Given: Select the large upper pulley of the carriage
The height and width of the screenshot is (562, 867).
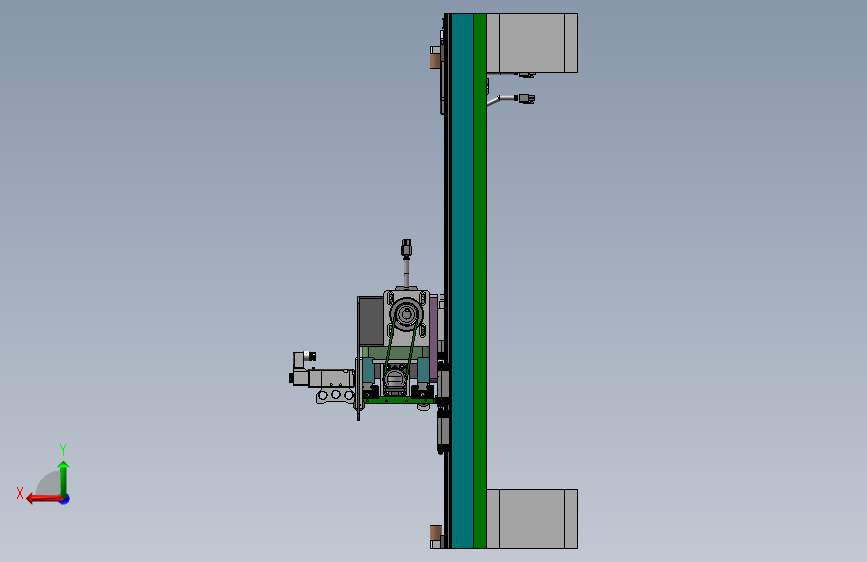Looking at the screenshot, I should coord(406,315).
